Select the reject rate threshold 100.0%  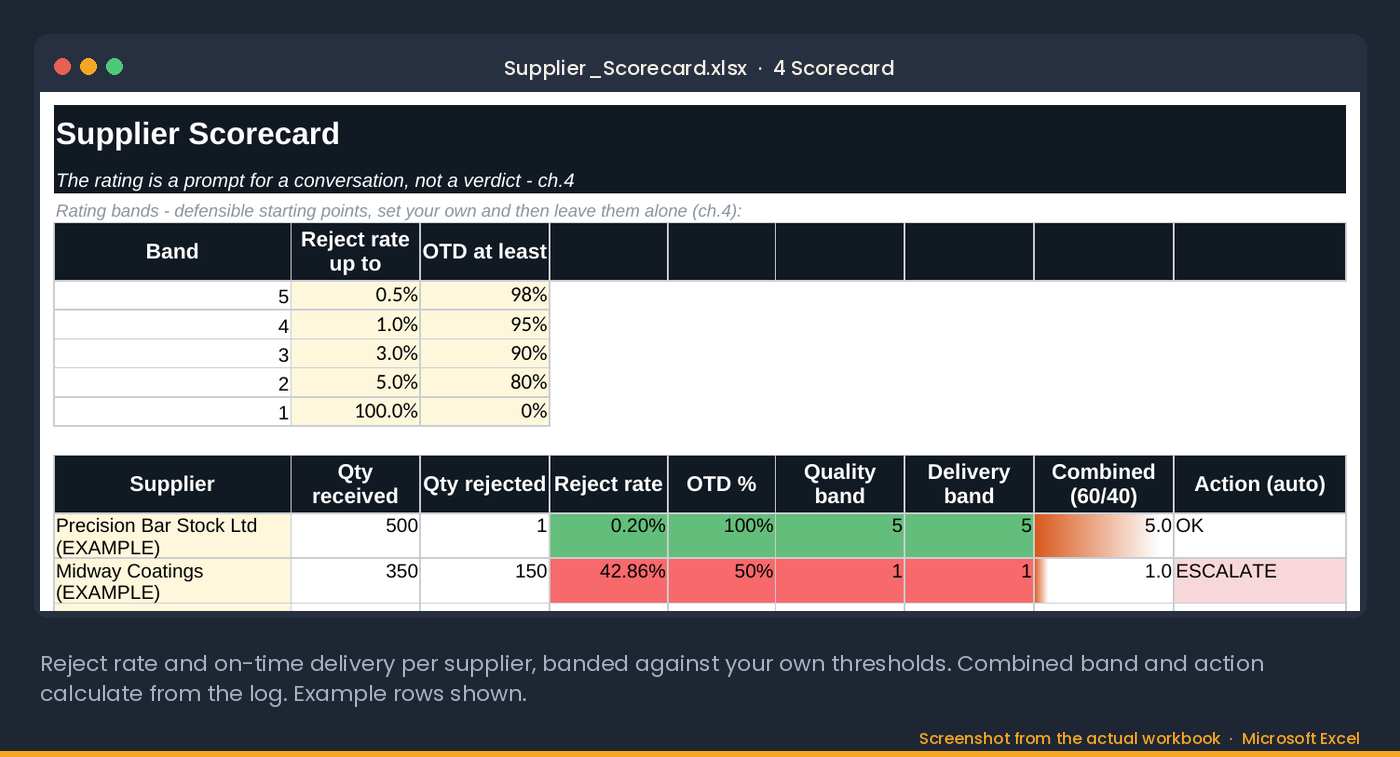coord(355,411)
